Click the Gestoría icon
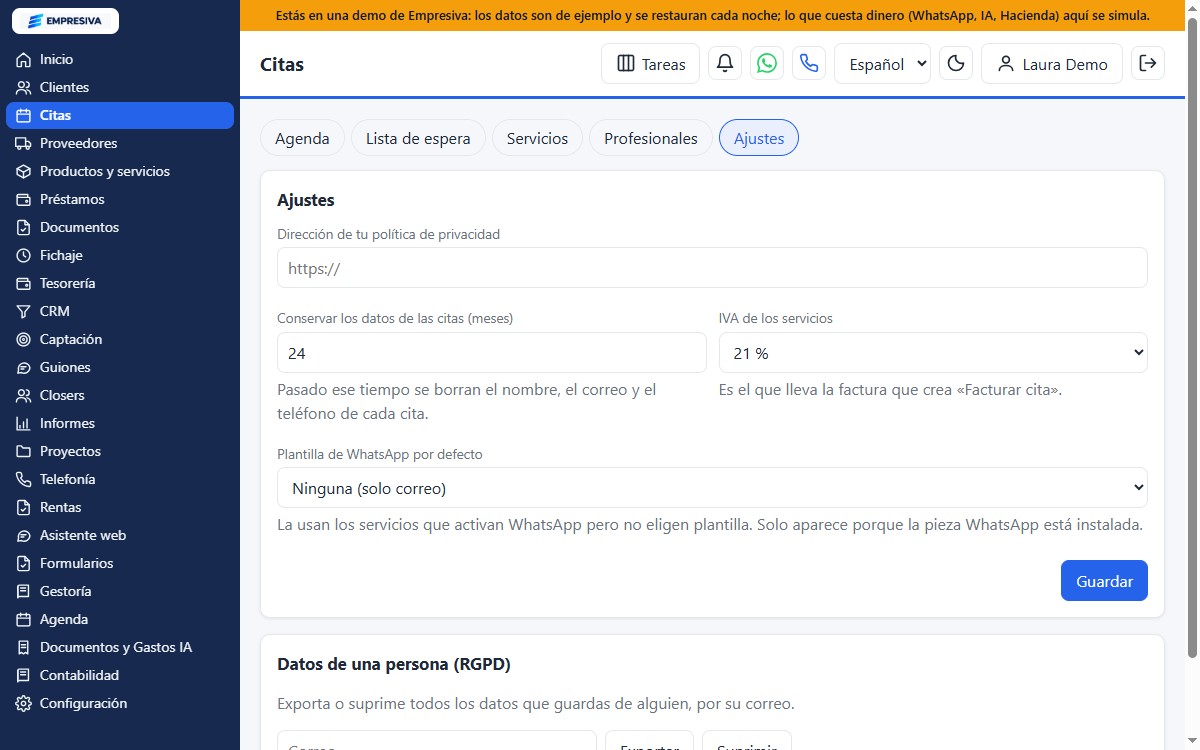This screenshot has height=750, width=1200. pos(24,592)
